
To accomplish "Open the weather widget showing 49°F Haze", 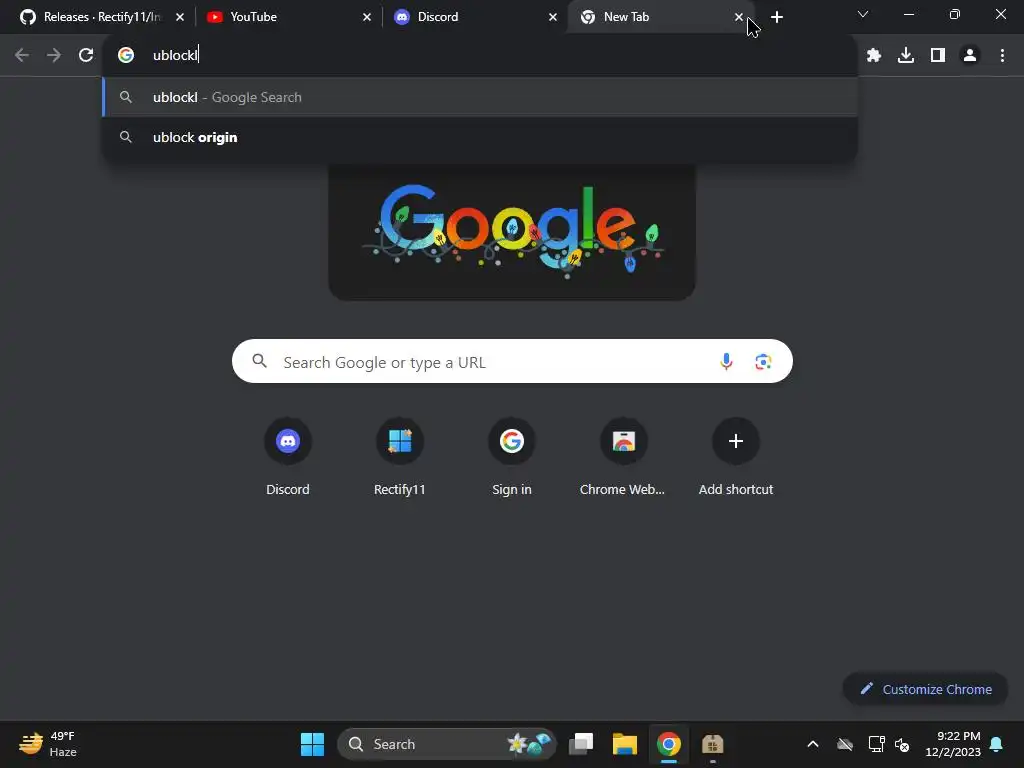I will pos(47,744).
